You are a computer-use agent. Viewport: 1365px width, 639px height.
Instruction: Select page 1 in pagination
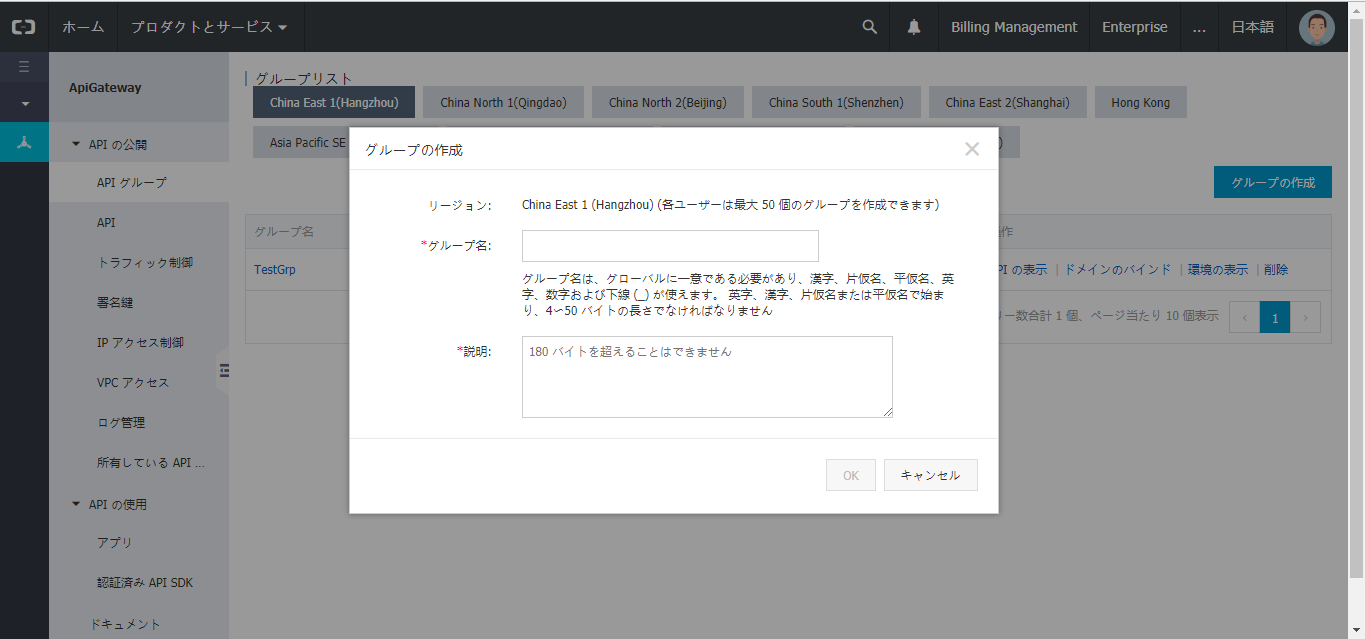pyautogui.click(x=1275, y=318)
